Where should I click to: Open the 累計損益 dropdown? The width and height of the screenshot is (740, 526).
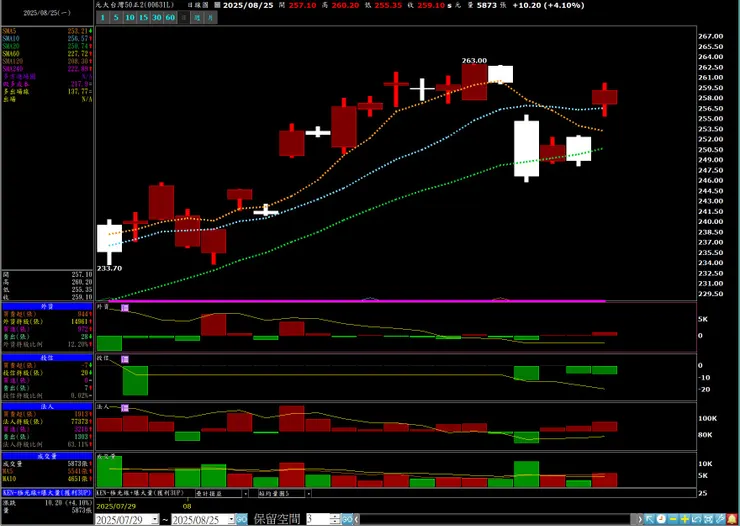click(x=245, y=493)
